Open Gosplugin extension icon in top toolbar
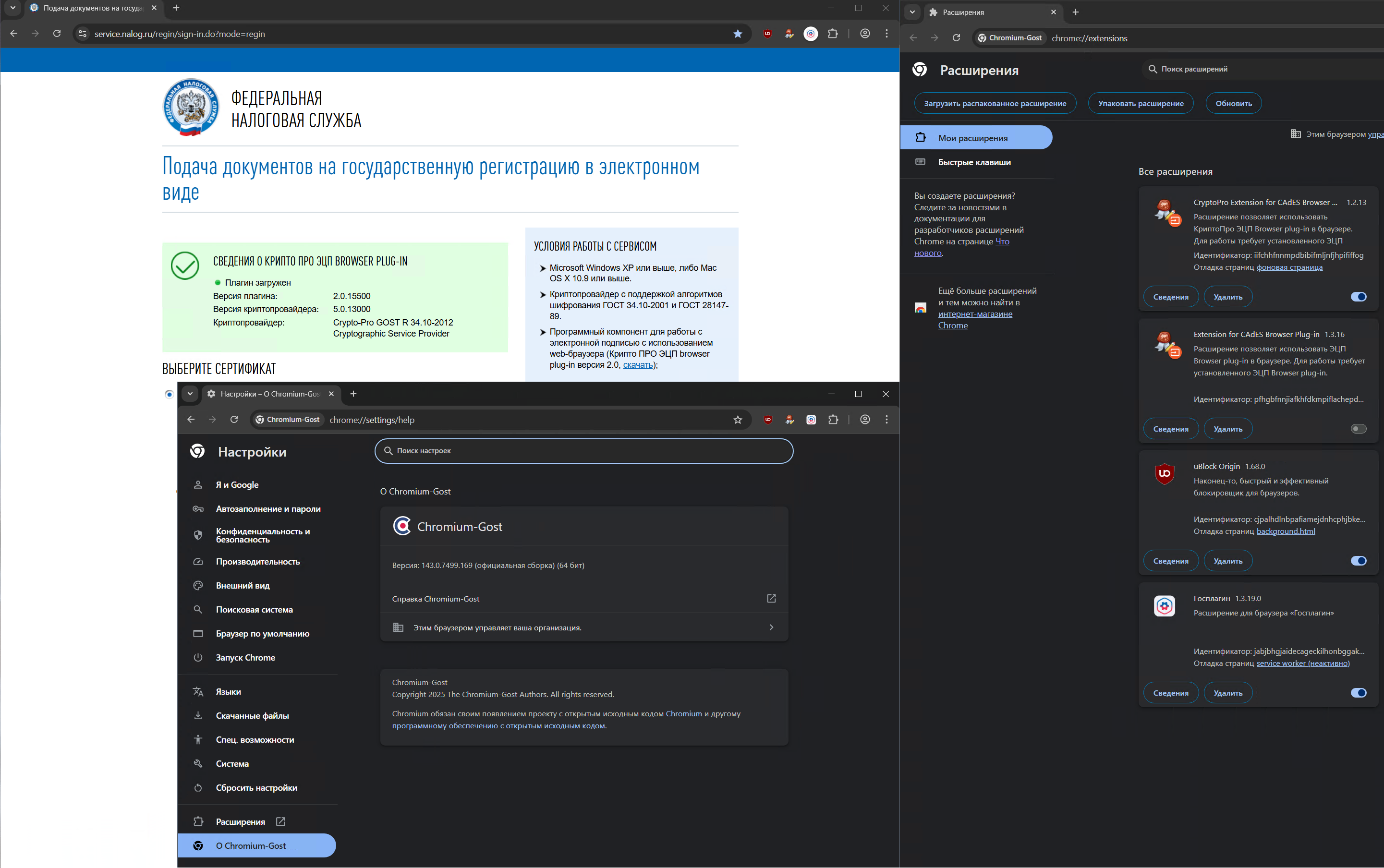 pos(810,34)
